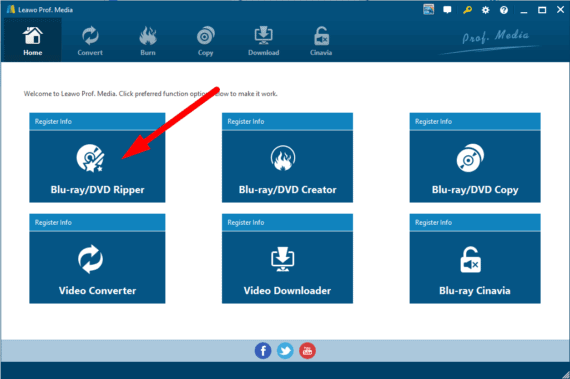570x379 pixels.
Task: Close the Leawo Prof. Media window
Action: 561,10
